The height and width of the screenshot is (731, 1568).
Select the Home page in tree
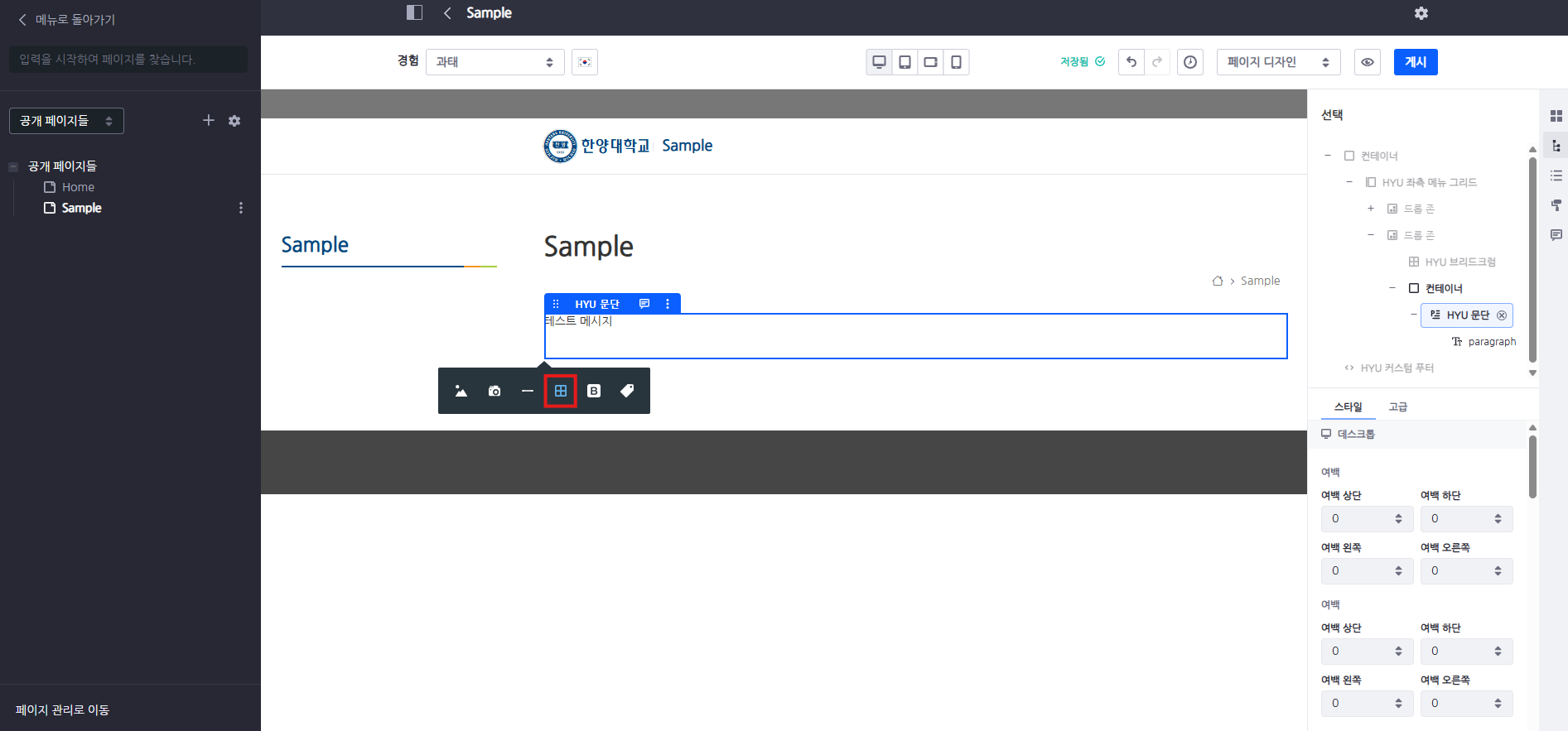click(x=78, y=187)
